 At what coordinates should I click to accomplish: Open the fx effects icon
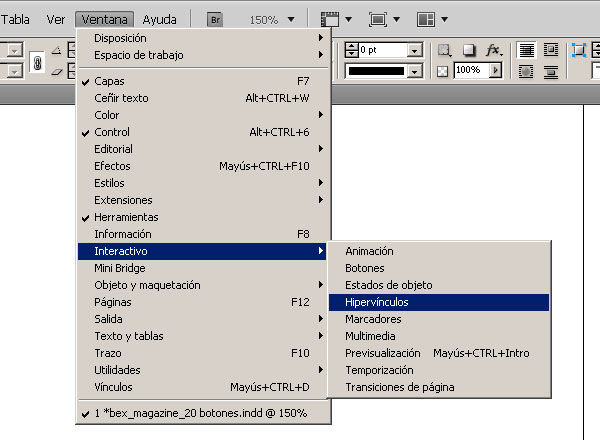coord(494,50)
